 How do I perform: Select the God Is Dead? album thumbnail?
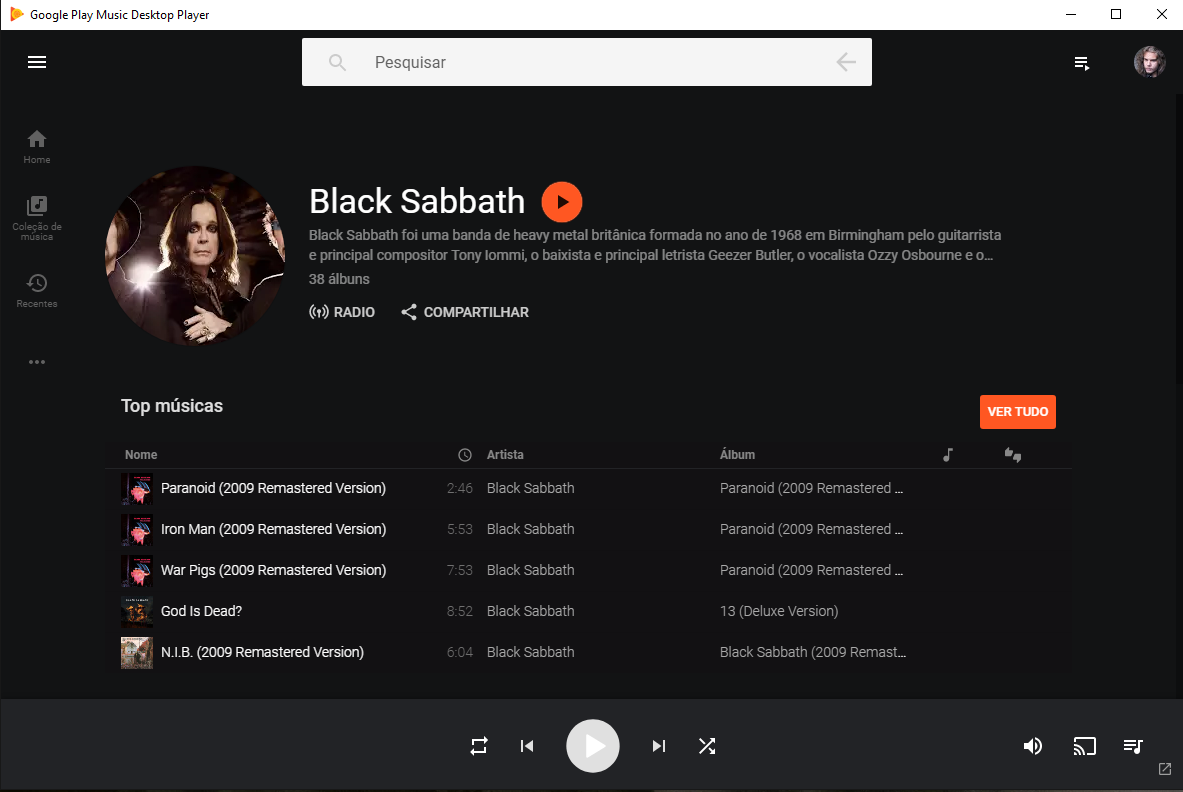(x=137, y=611)
